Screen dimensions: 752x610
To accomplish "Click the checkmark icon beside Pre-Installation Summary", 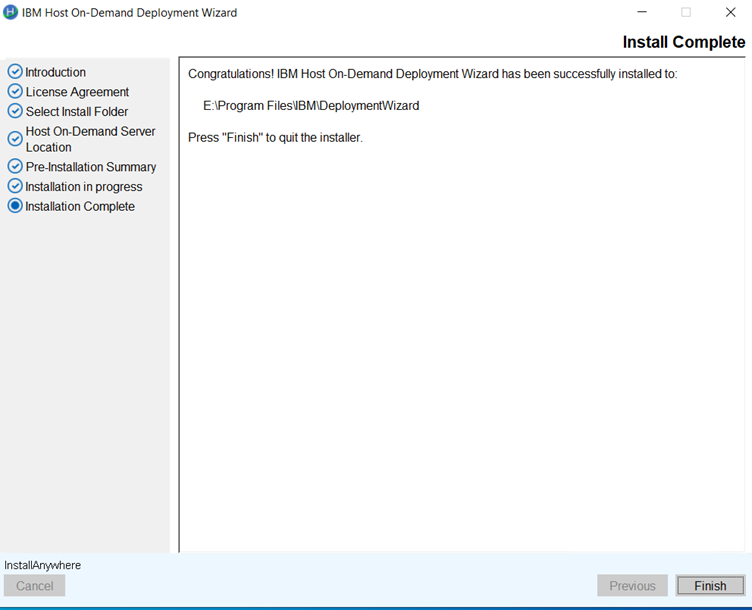I will click(15, 167).
